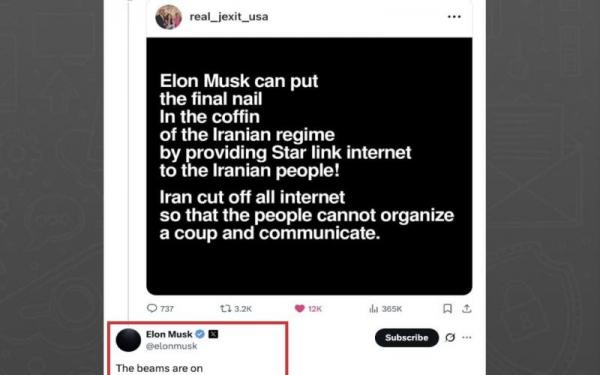600x375 pixels.
Task: Click the Grok circle-slash icon beside Subscribe
Action: [450, 338]
